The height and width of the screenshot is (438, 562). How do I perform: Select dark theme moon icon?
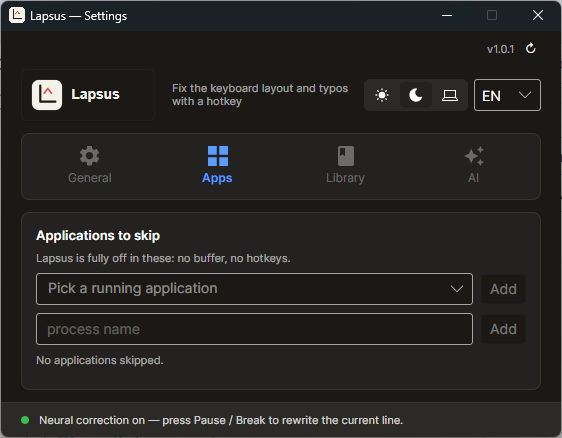click(x=416, y=95)
